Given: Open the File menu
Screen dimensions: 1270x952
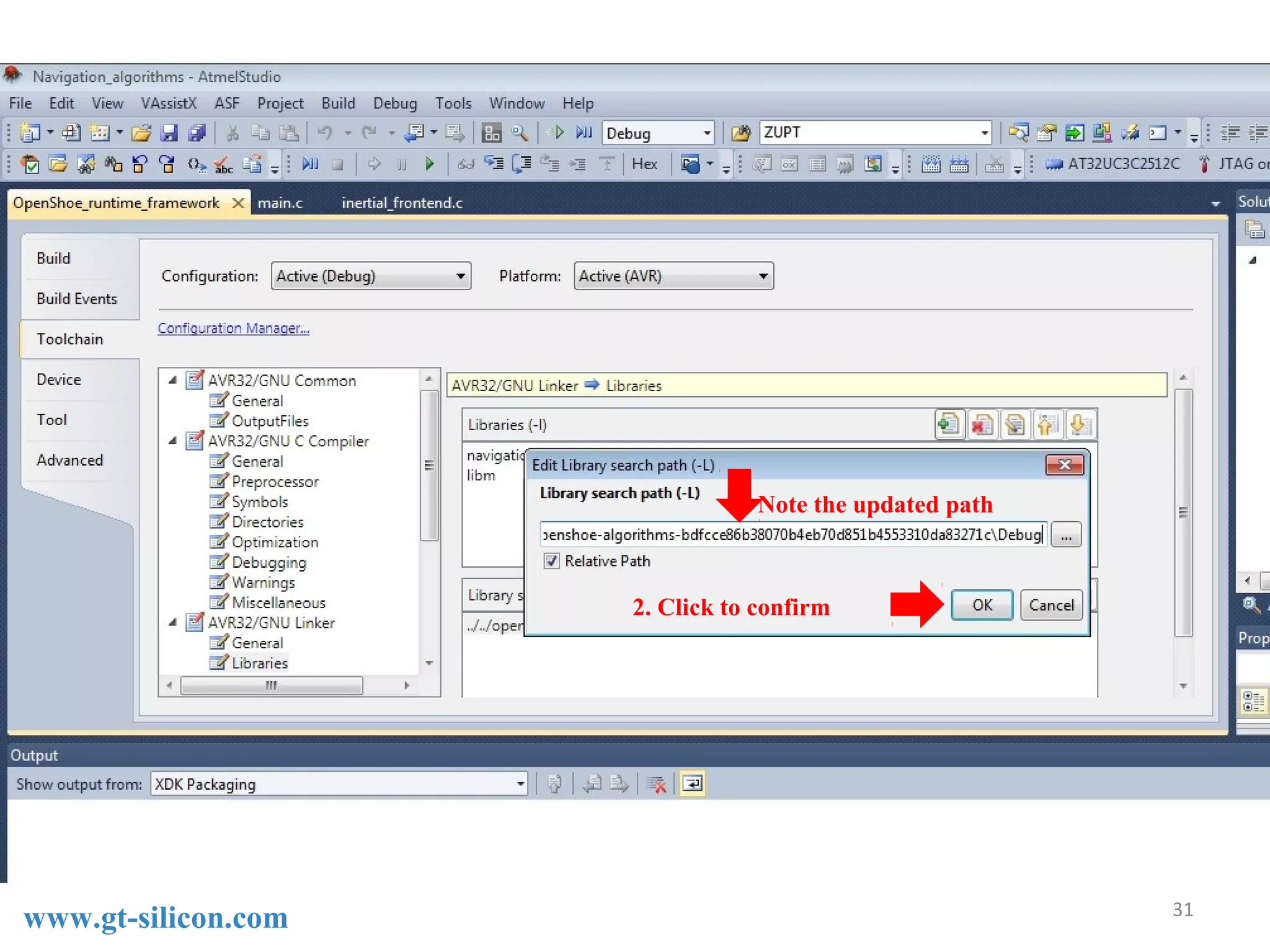Looking at the screenshot, I should pyautogui.click(x=20, y=104).
